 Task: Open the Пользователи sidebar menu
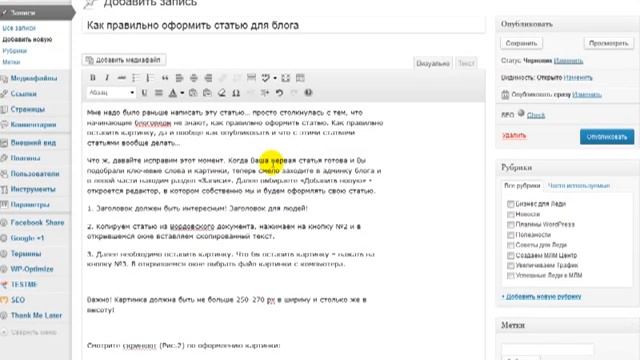(35, 173)
